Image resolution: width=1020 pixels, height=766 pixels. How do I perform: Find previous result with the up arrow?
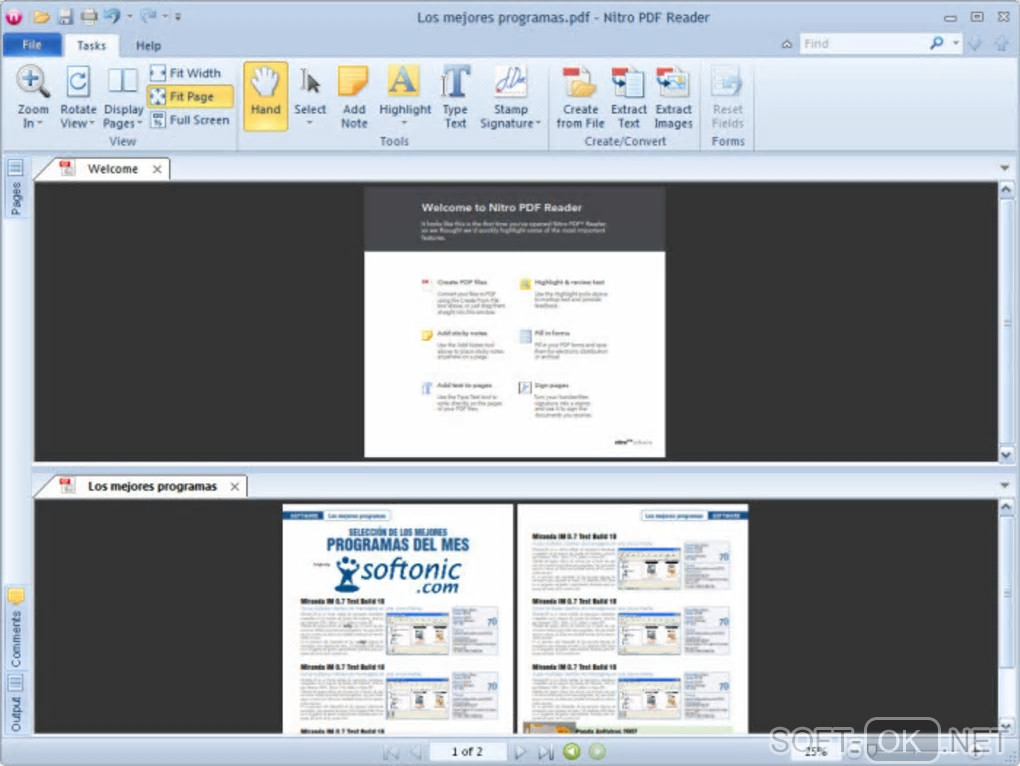tap(1001, 44)
